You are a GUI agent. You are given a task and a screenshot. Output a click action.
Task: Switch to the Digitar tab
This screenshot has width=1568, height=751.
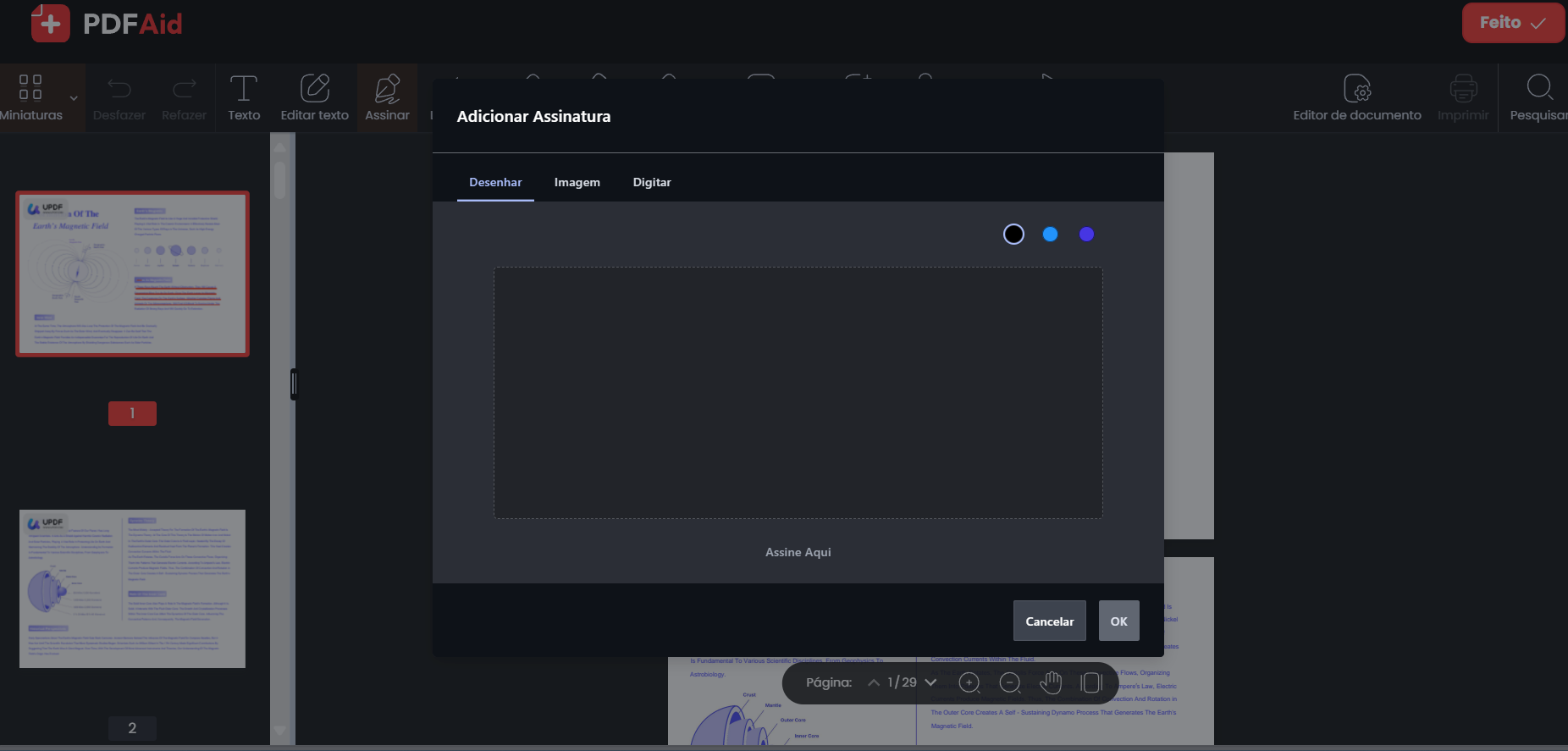tap(652, 182)
